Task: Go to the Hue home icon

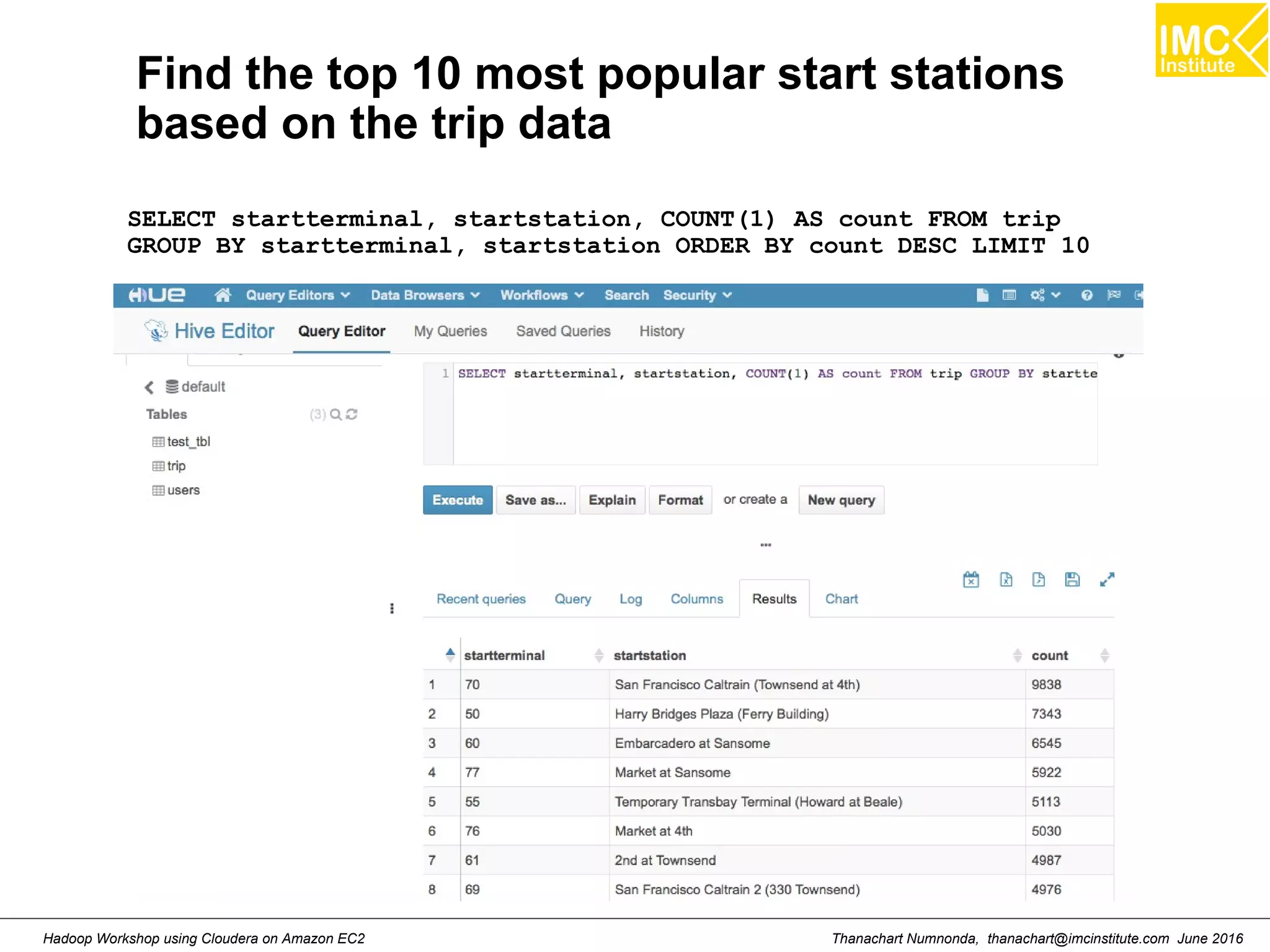Action: (223, 295)
